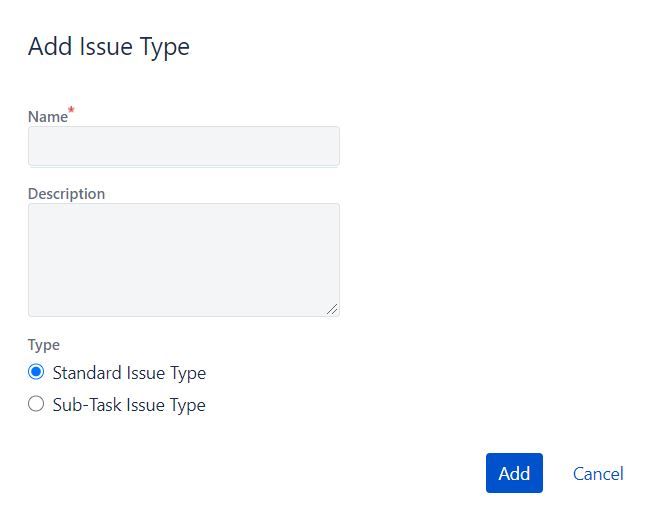
Task: Keep Standard Issue Type selected
Action: [36, 372]
